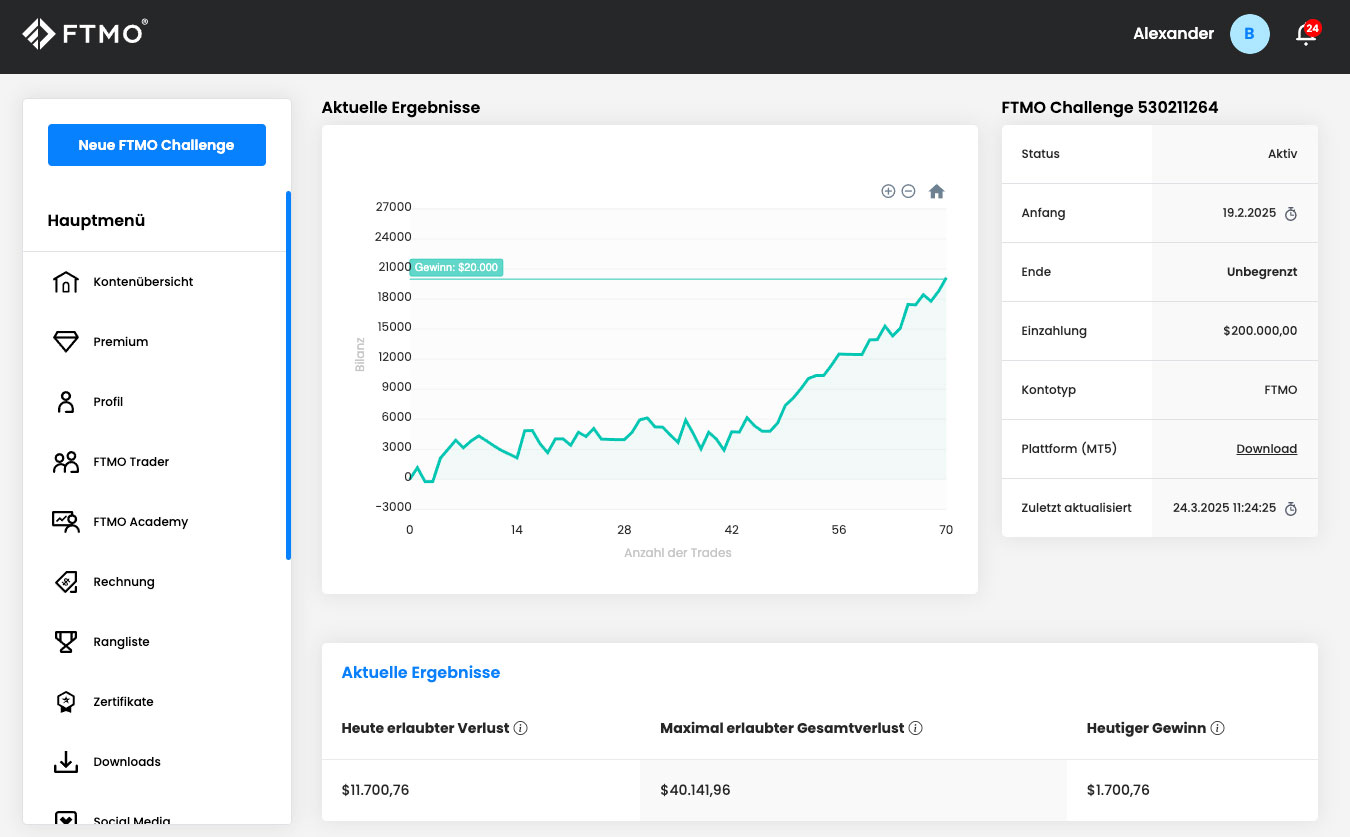
Task: Click the MT5 platform Download link
Action: pos(1266,449)
